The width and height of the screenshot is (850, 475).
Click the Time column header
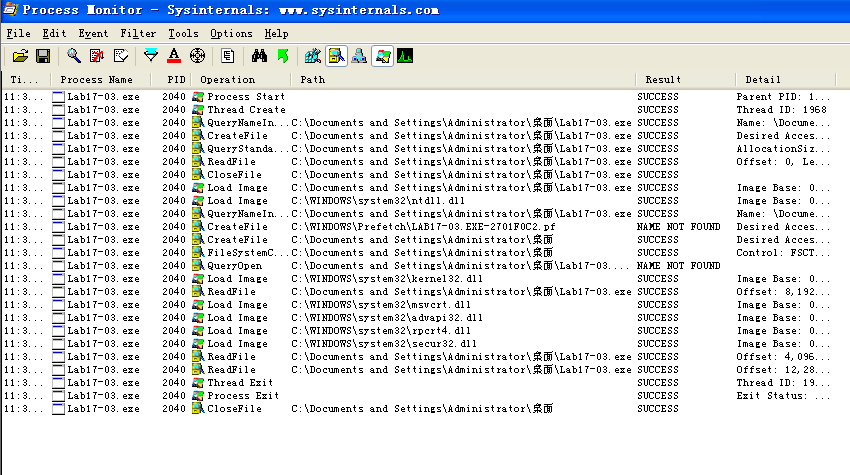pyautogui.click(x=26, y=80)
